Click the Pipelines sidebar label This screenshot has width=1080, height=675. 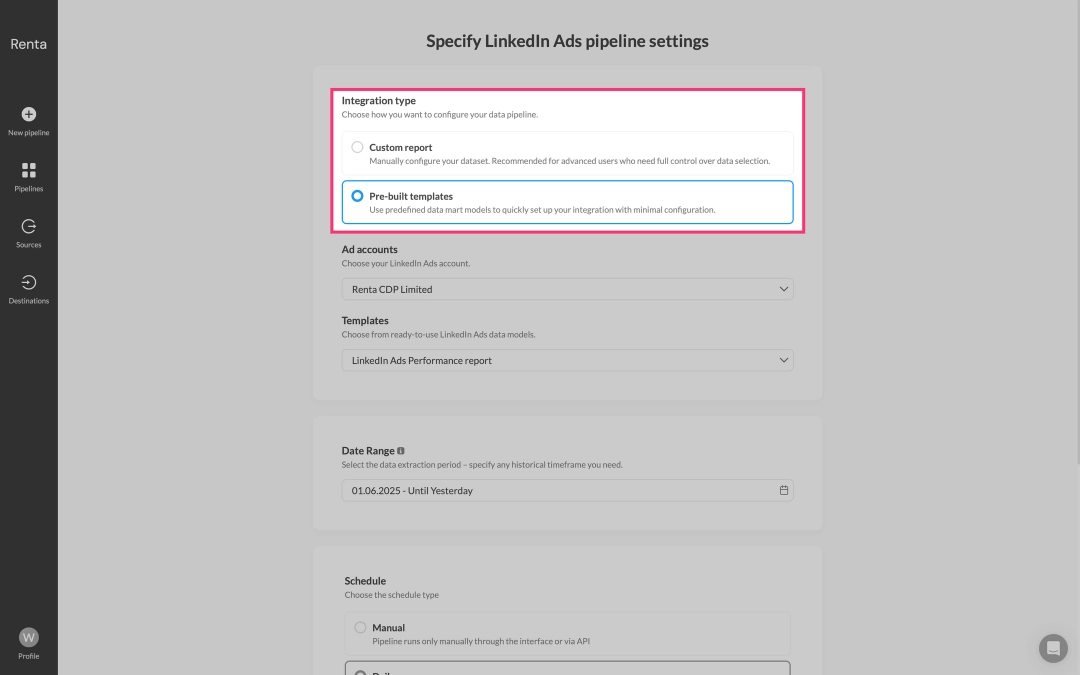pyautogui.click(x=29, y=189)
